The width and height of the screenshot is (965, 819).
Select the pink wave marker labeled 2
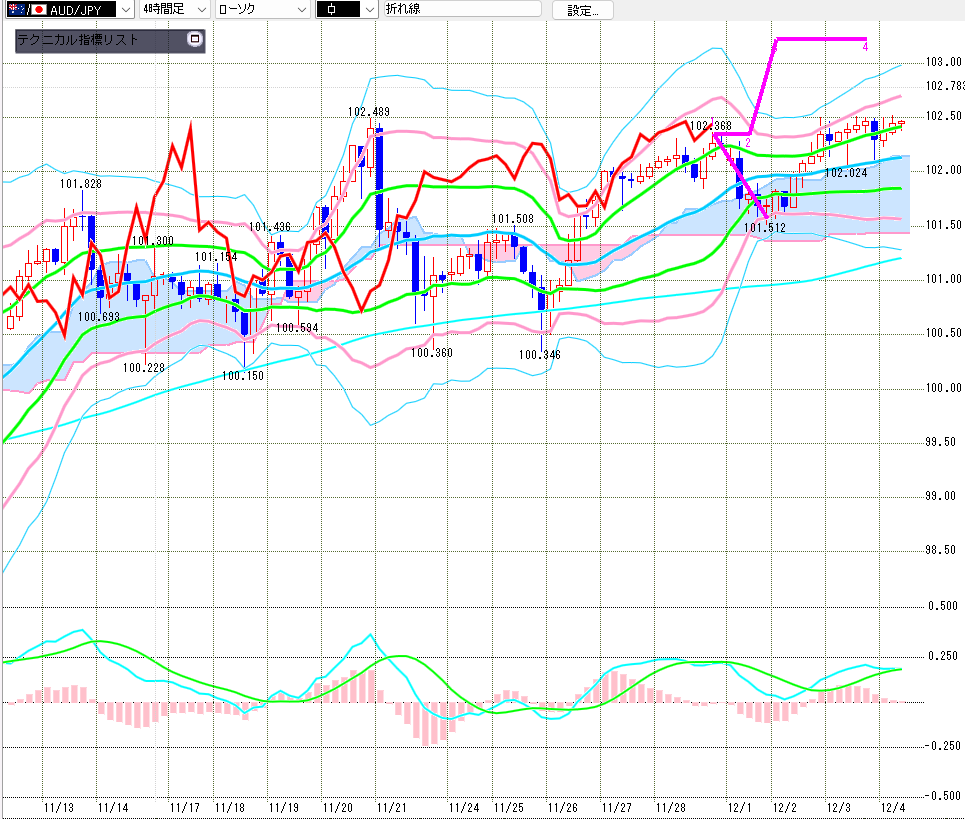tap(747, 143)
